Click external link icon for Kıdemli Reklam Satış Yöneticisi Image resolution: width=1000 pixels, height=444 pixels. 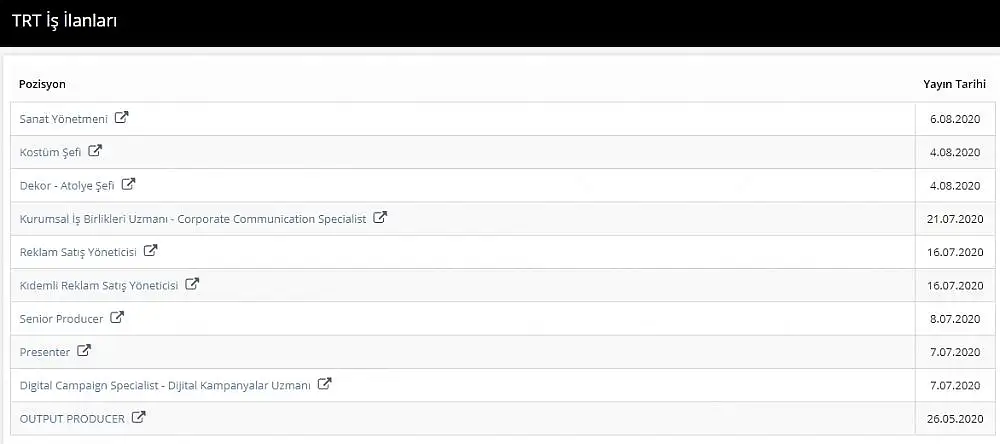[192, 285]
